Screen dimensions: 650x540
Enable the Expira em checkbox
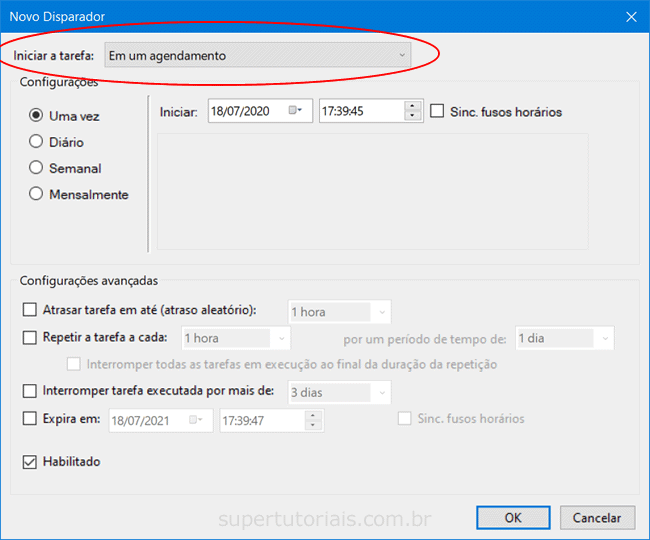30,418
